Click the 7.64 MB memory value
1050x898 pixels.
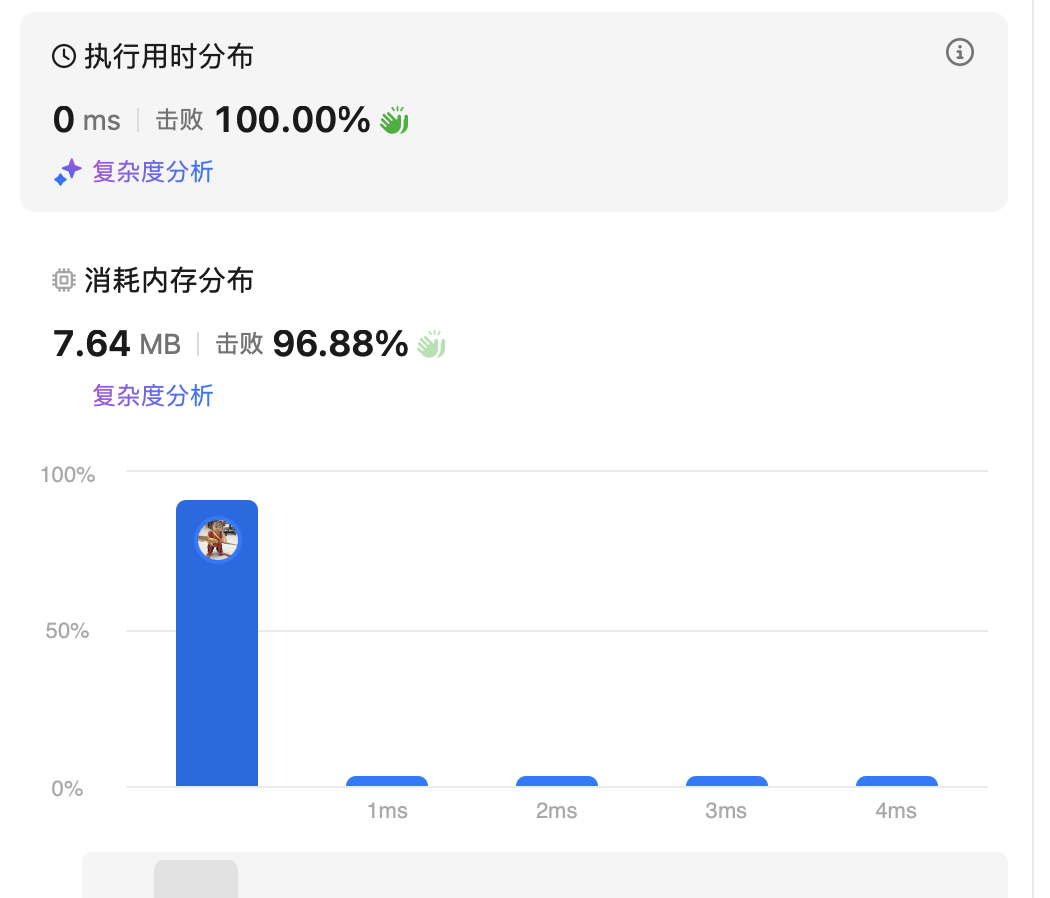pyautogui.click(x=117, y=344)
